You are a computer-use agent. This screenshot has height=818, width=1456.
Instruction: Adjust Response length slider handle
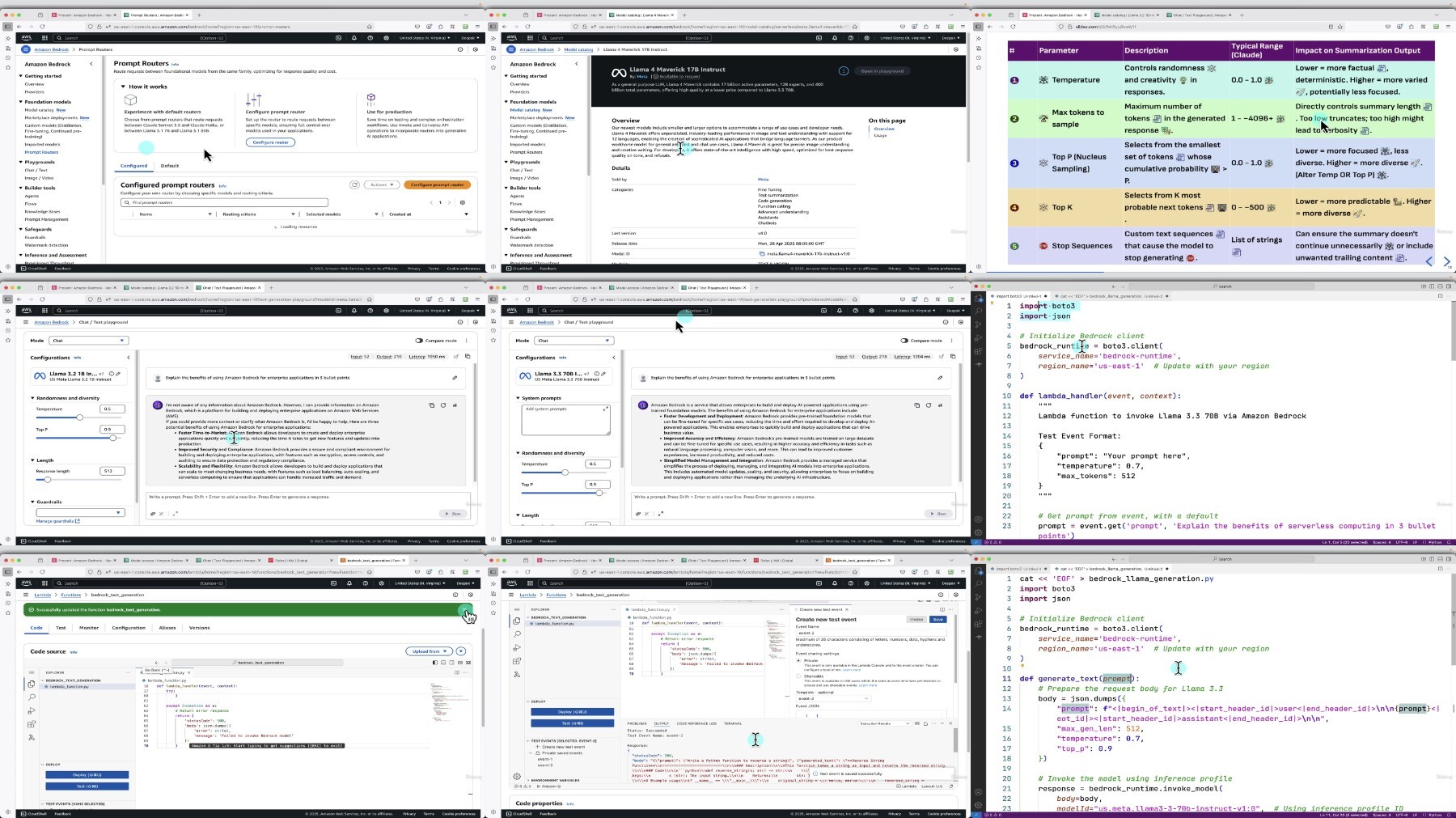48,480
